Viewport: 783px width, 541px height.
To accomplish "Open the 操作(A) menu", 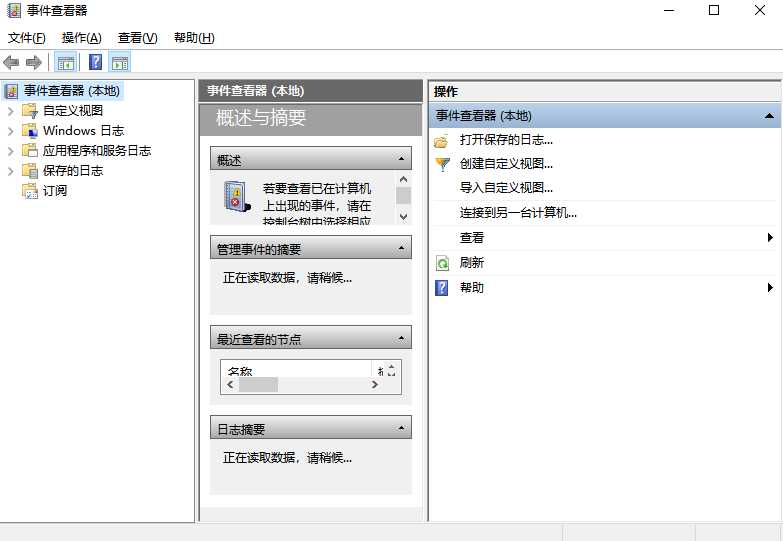I will pos(81,38).
